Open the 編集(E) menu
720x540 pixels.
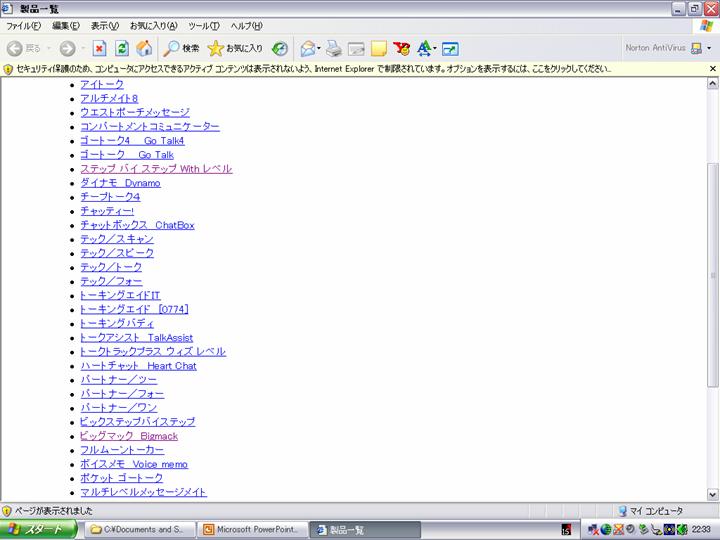66,26
